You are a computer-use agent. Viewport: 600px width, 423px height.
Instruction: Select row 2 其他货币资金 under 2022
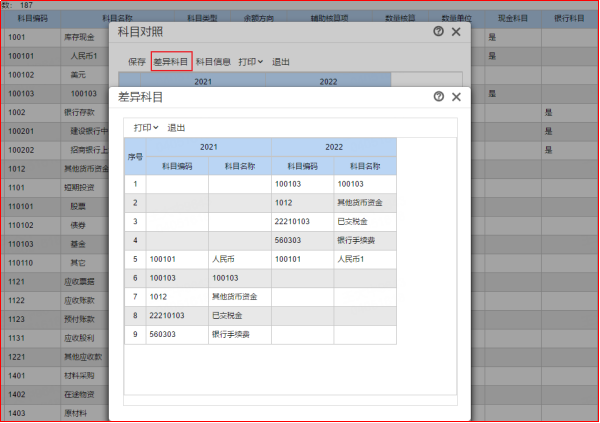(365, 202)
